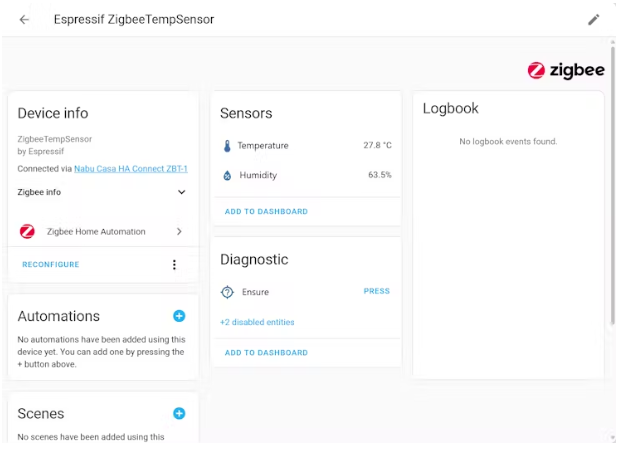Click the pencil edit icon
622x449 pixels.
(x=594, y=19)
